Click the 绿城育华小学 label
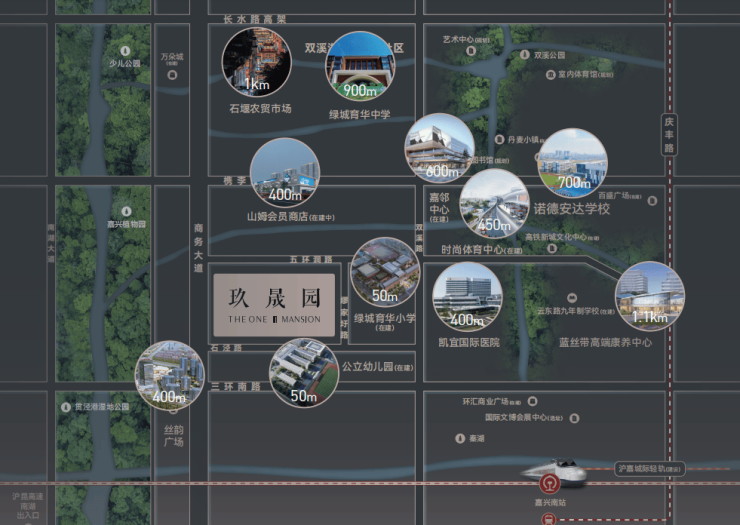 click(385, 322)
